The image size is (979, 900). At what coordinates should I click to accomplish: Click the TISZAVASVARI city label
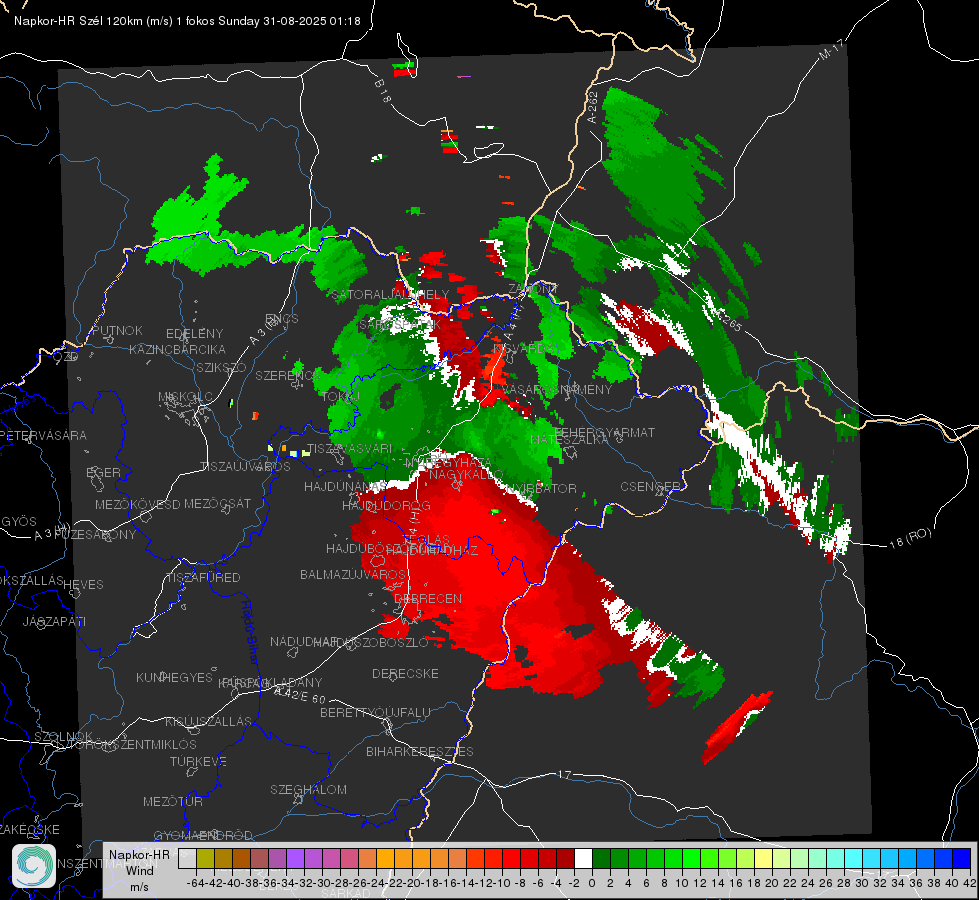coord(350,448)
